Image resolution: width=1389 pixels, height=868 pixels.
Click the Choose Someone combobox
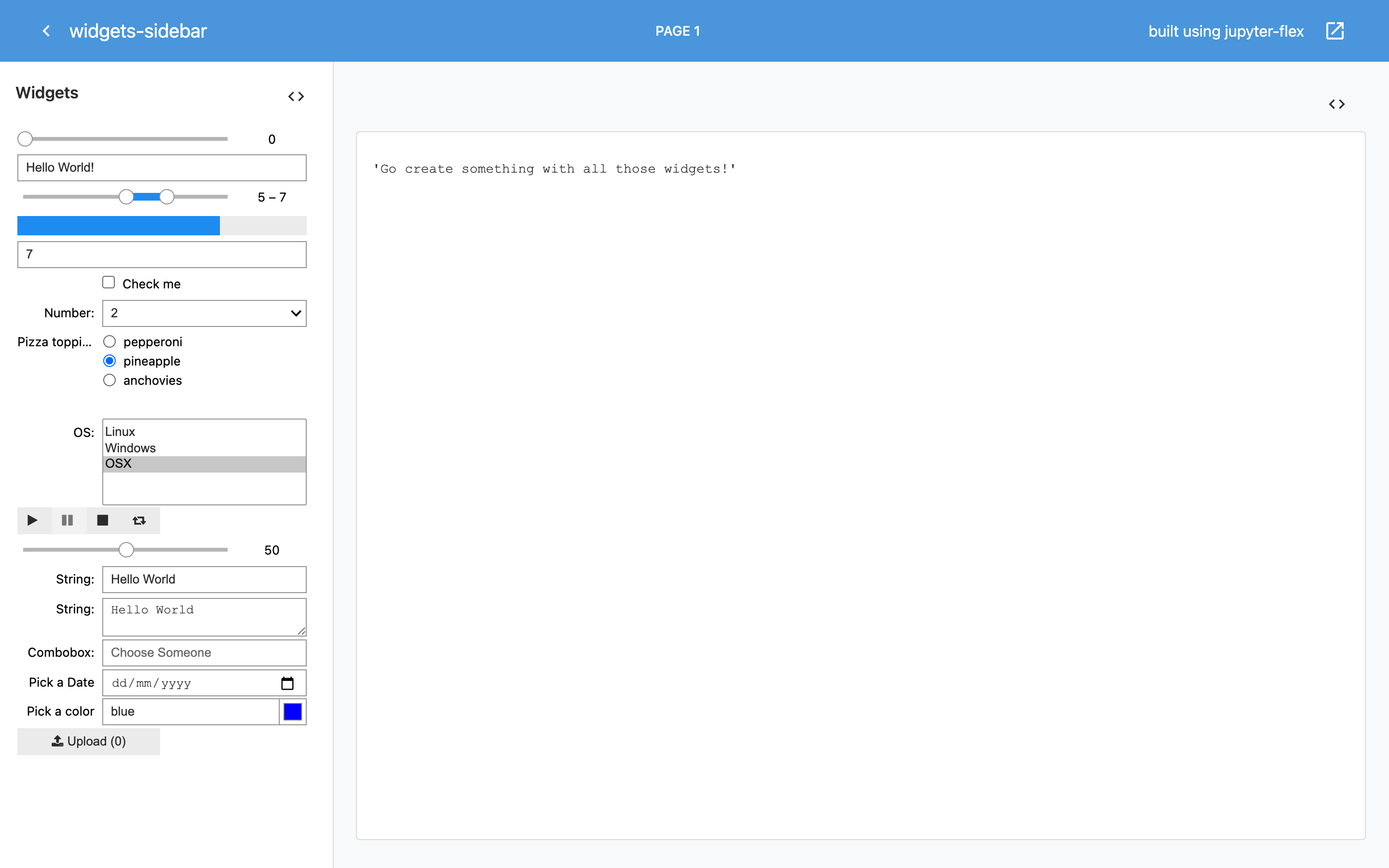tap(204, 653)
